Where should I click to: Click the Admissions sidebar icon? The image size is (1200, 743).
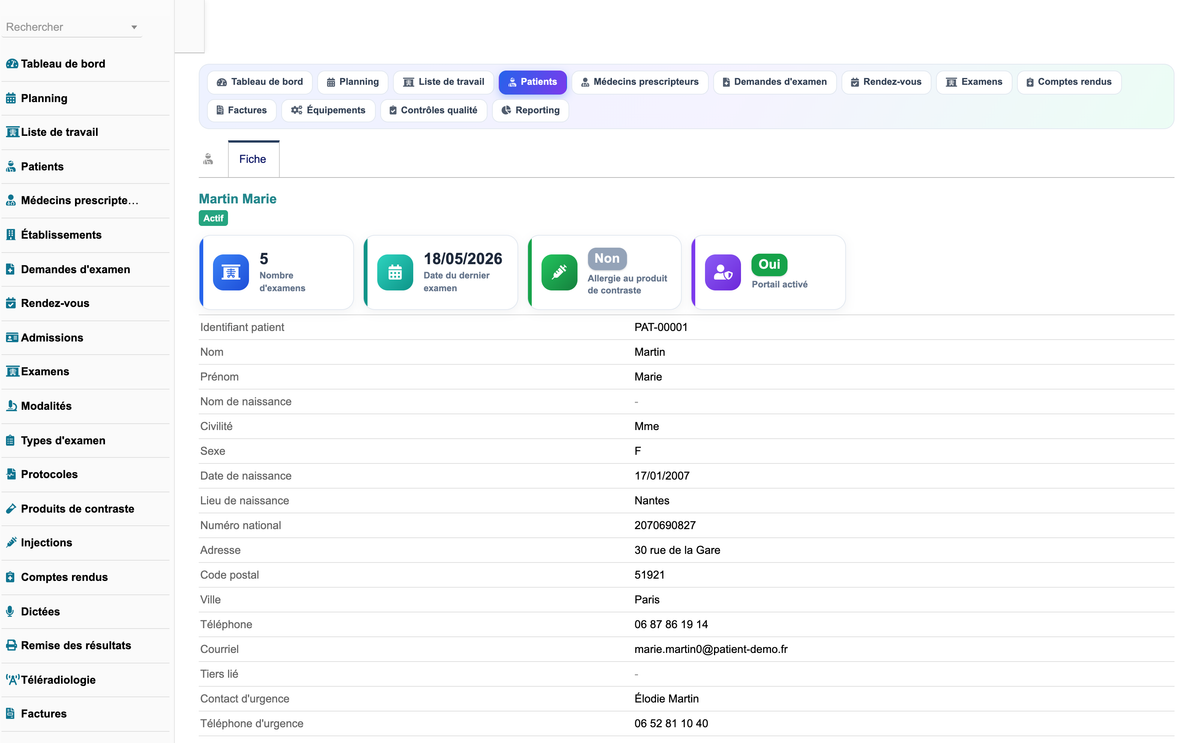[12, 338]
